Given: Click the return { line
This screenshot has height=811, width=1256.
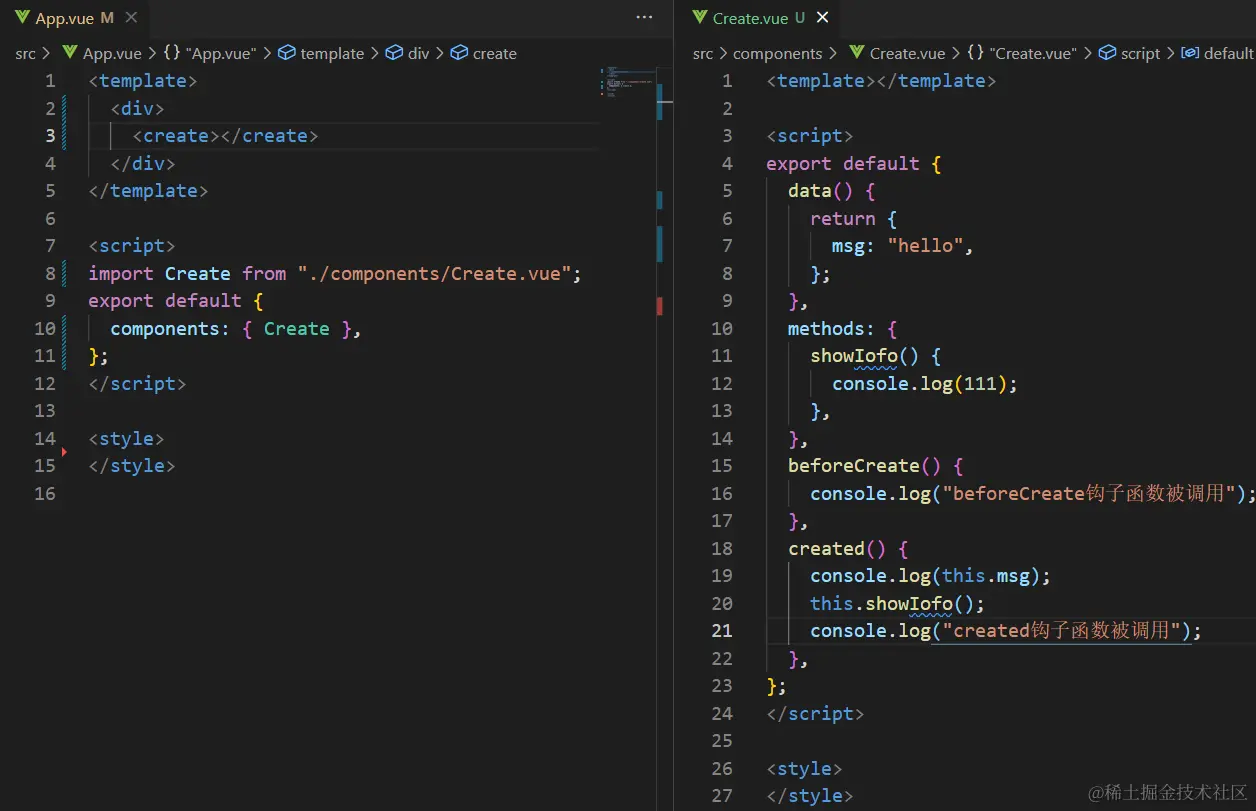Looking at the screenshot, I should coord(854,218).
